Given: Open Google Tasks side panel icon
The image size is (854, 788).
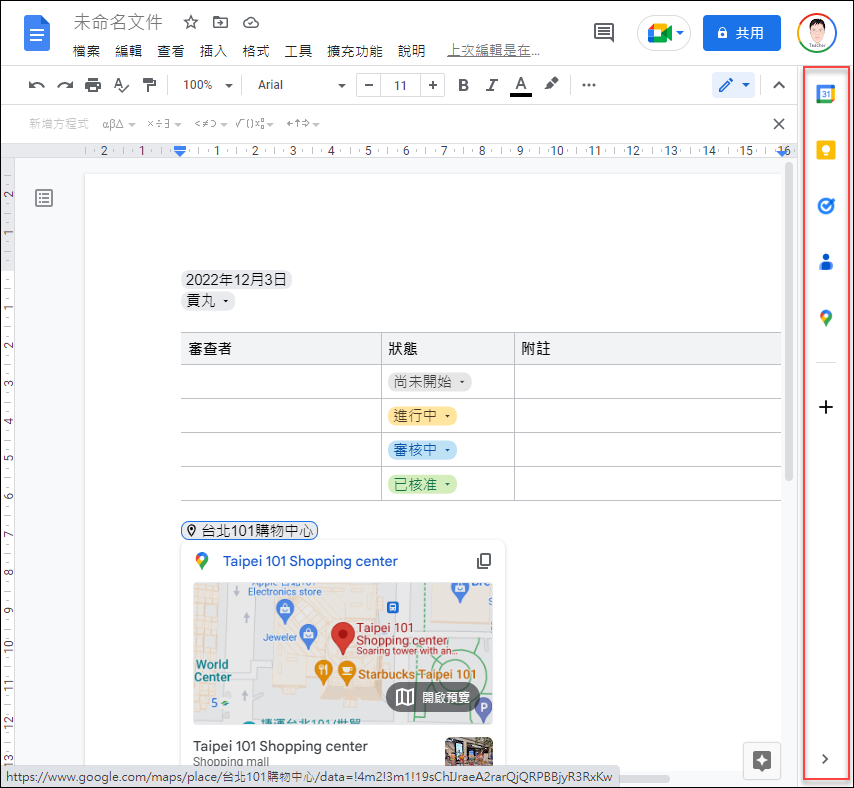Looking at the screenshot, I should point(825,206).
